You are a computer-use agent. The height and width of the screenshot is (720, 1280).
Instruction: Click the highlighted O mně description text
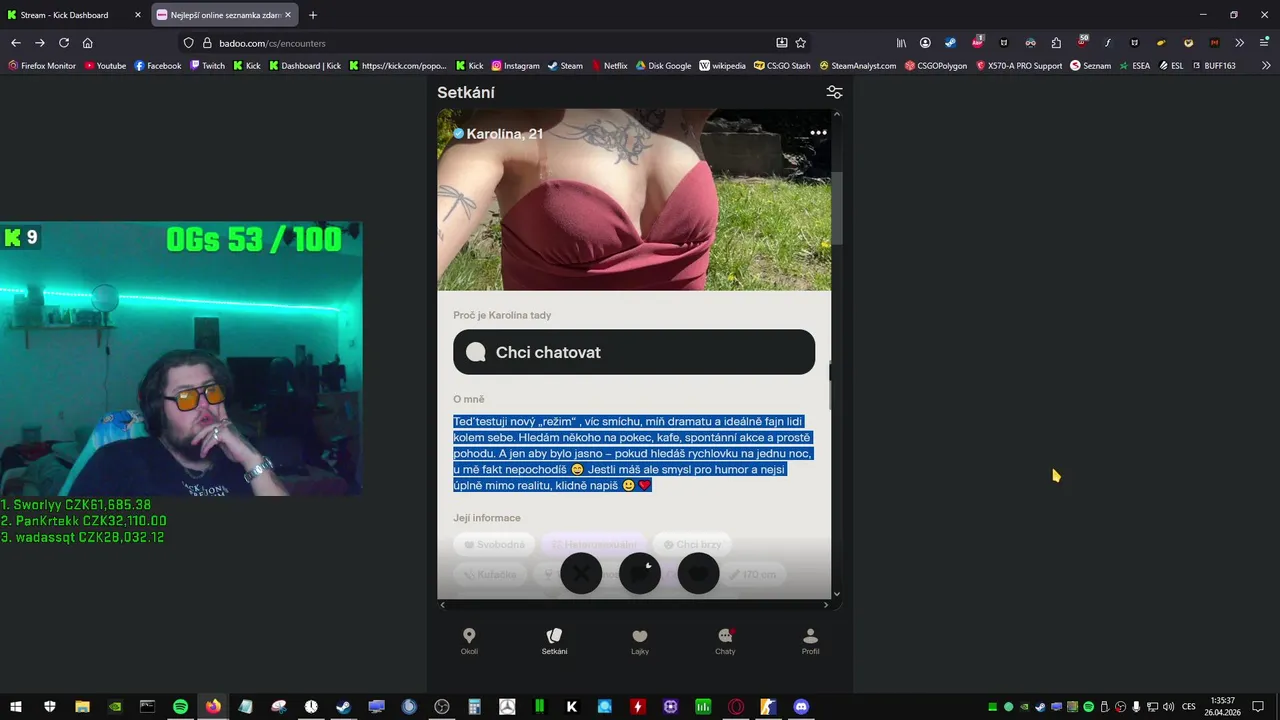[x=632, y=453]
